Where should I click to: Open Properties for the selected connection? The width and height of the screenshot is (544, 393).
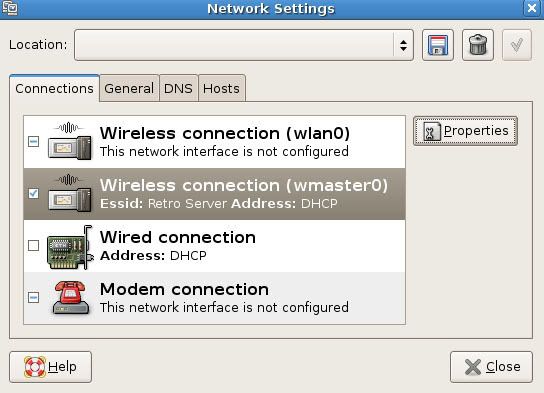[x=465, y=131]
